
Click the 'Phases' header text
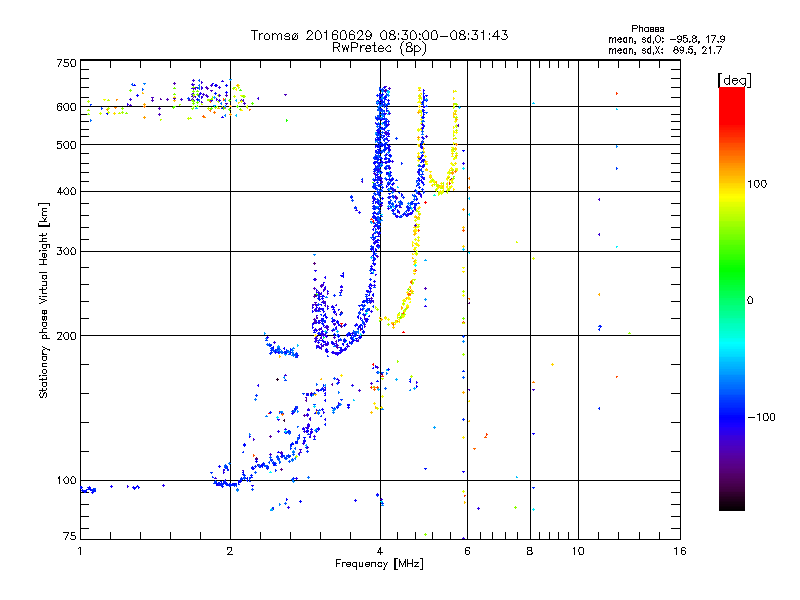(x=647, y=29)
